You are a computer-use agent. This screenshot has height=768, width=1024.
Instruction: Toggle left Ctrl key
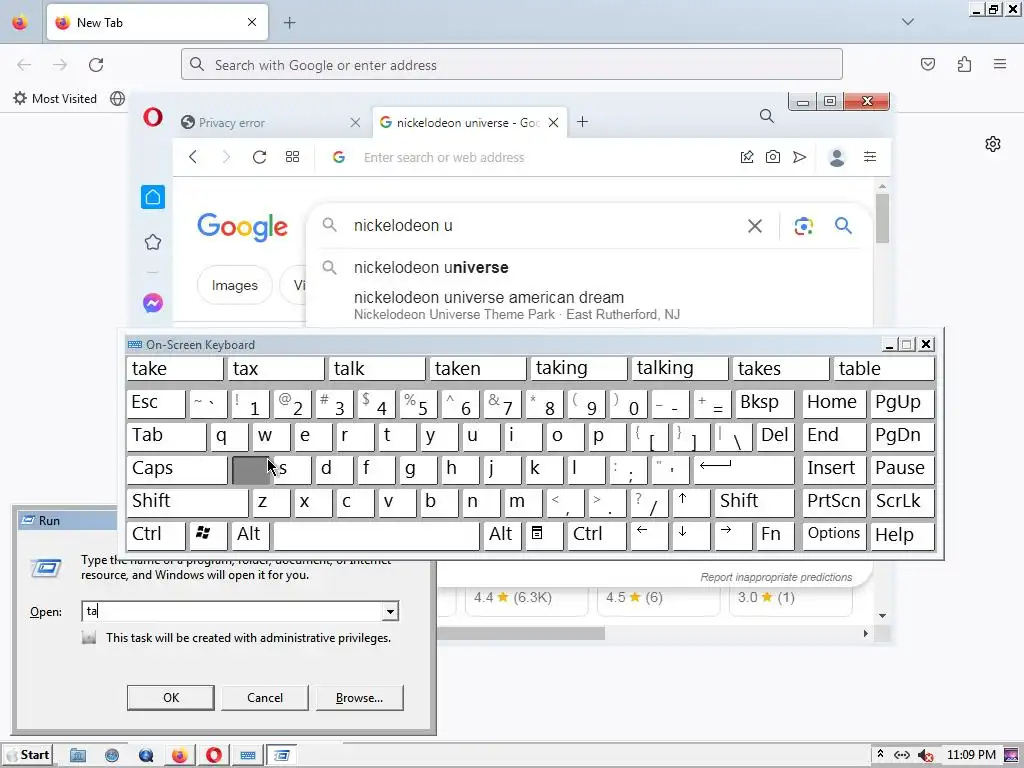tap(155, 534)
